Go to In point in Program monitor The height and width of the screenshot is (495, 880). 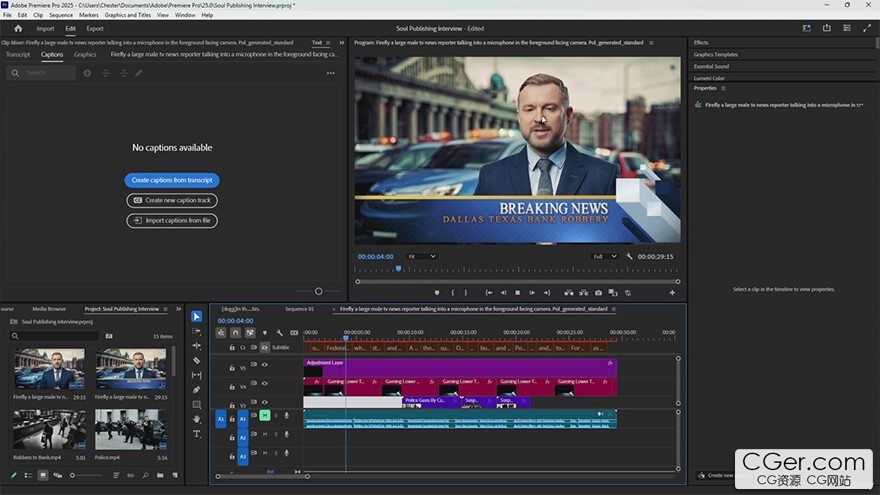(489, 292)
